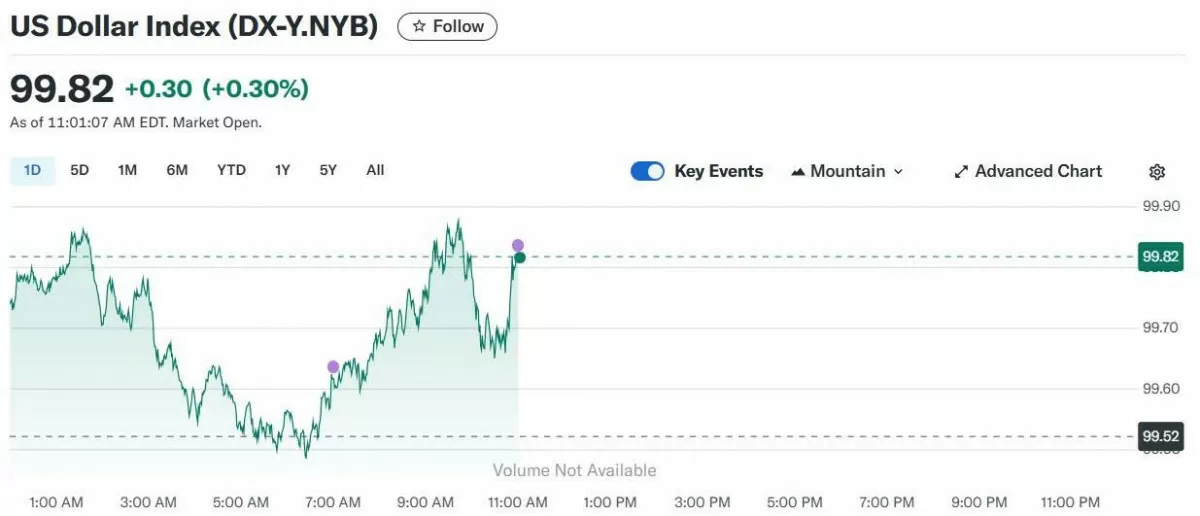
Task: Click the green 99.82 price label
Action: click(x=1160, y=257)
